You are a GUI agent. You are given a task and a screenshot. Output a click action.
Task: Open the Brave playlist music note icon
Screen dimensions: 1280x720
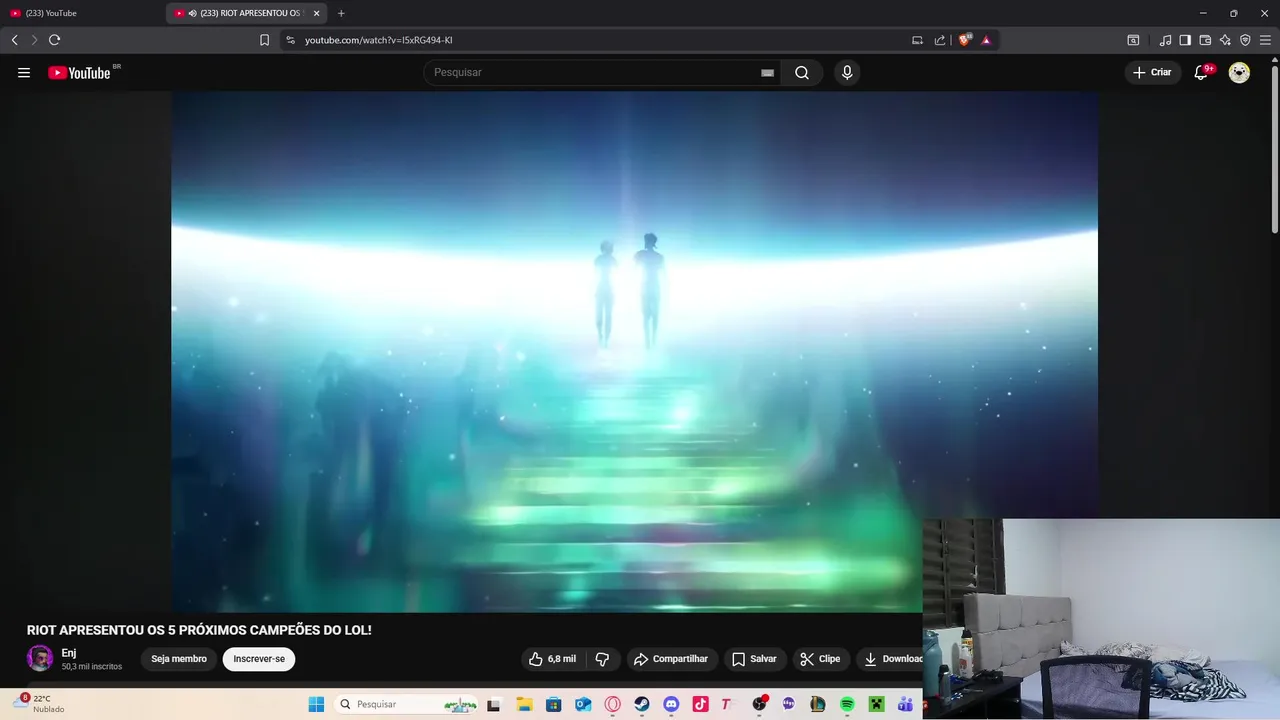[1165, 40]
